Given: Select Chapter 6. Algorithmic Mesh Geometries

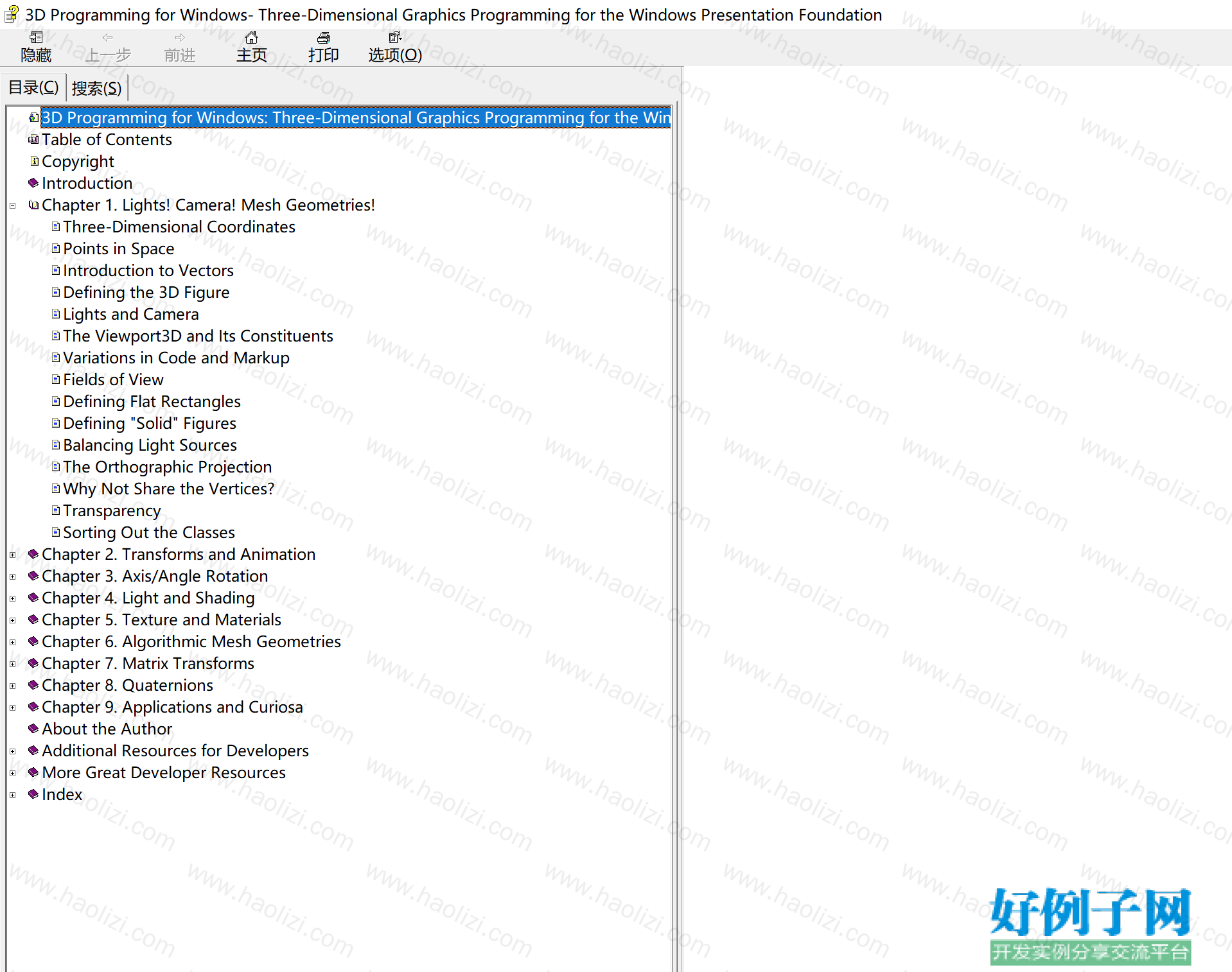Looking at the screenshot, I should point(191,641).
